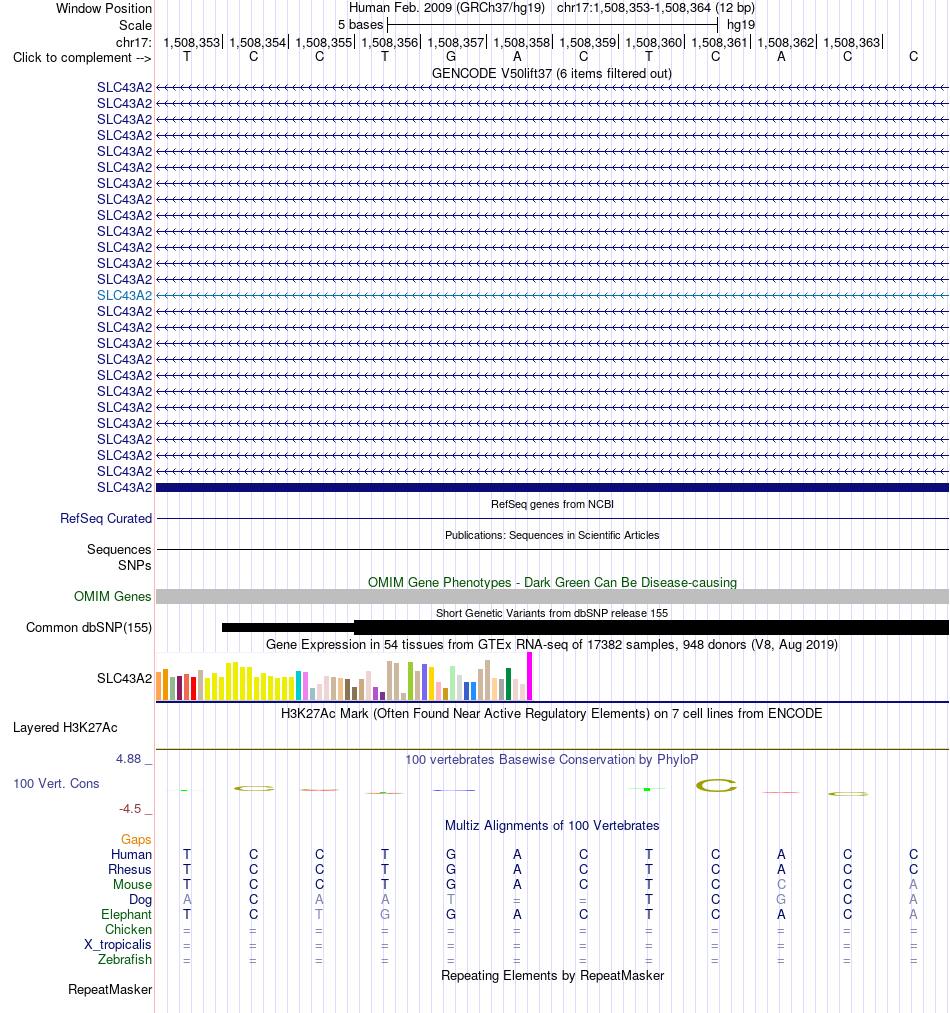Click the 'Sequences' publications track label
The width and height of the screenshot is (950, 1013).
(x=119, y=549)
